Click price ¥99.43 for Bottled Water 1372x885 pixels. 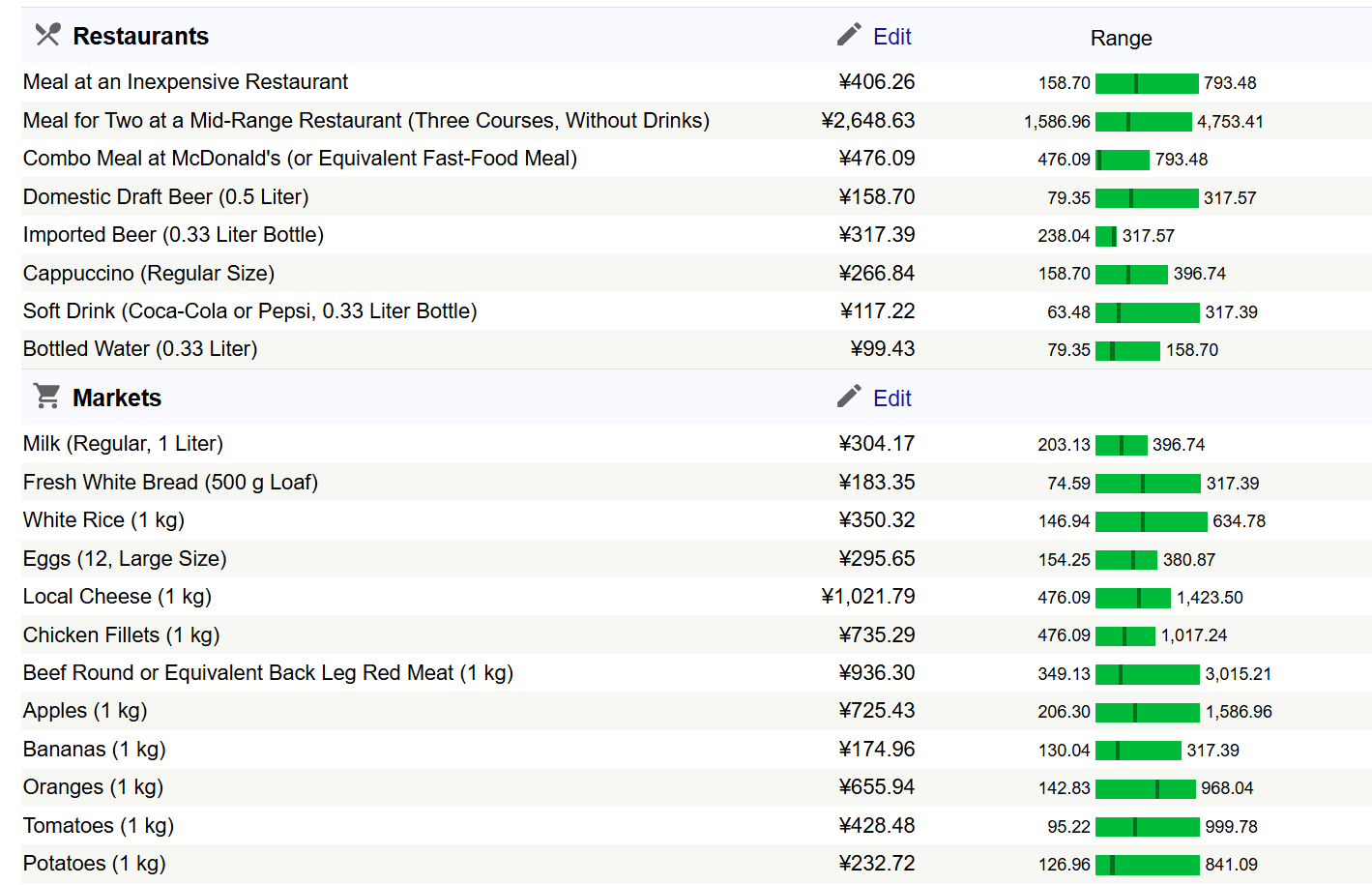click(883, 349)
